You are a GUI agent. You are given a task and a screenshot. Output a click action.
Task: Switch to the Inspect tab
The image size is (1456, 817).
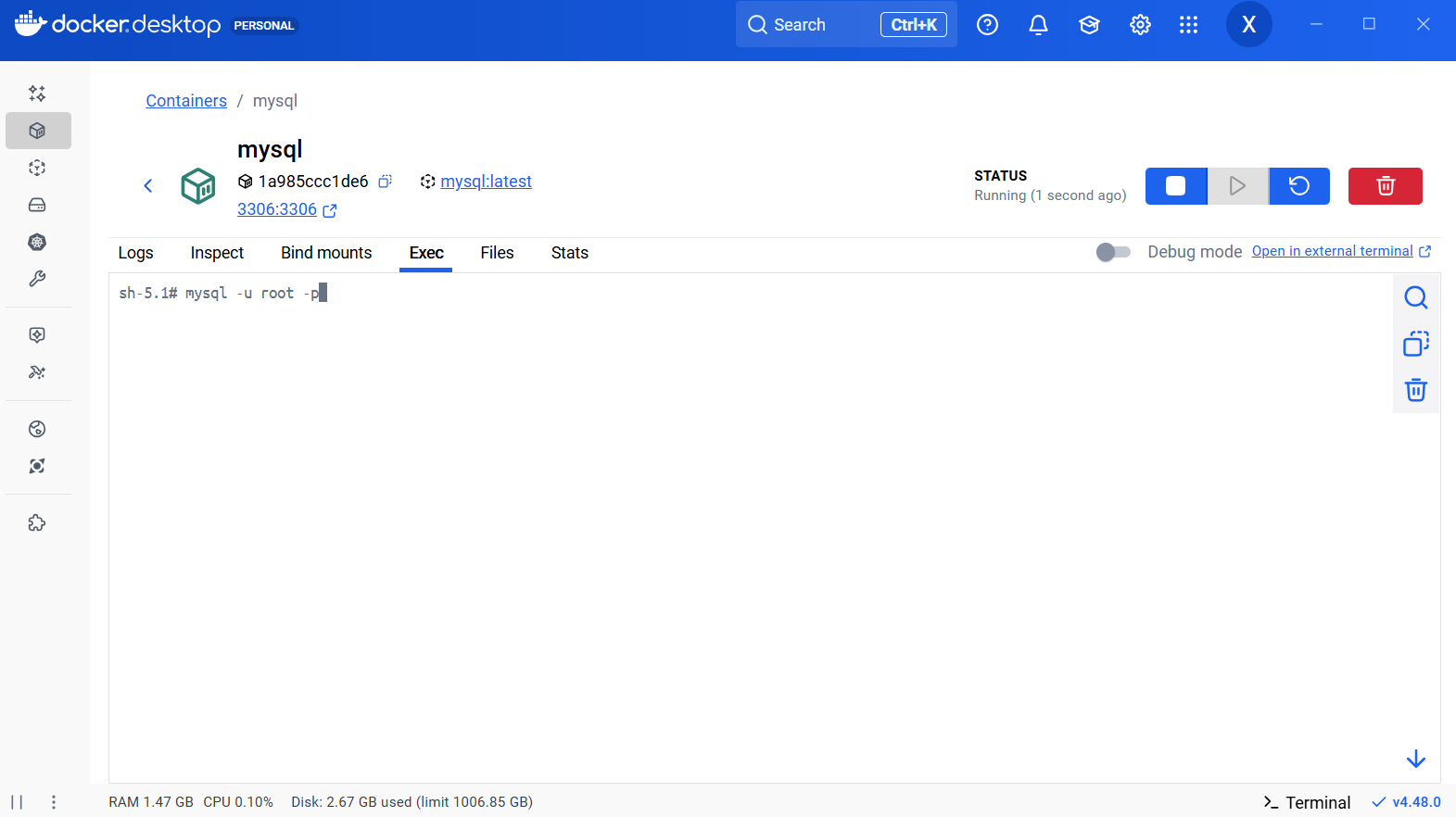coord(217,253)
